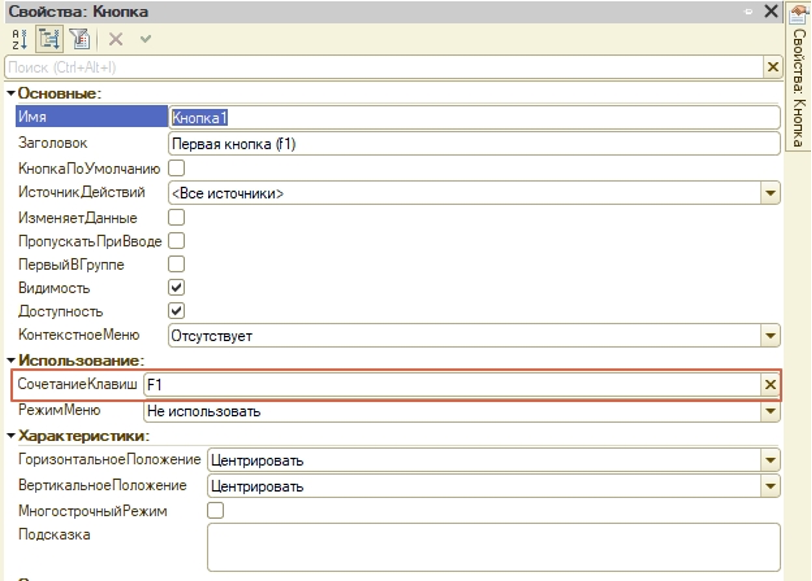Select the Подсказка property label
The image size is (812, 581).
tap(54, 534)
